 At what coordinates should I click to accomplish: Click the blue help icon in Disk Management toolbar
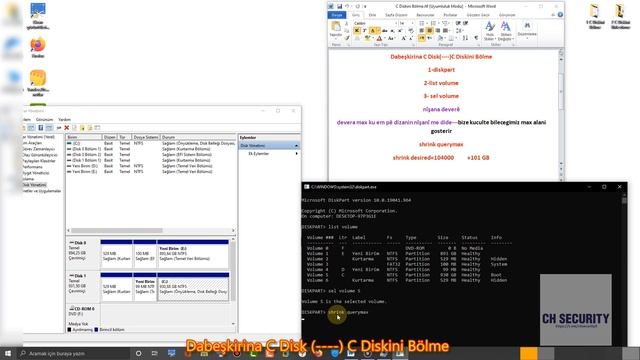point(41,128)
